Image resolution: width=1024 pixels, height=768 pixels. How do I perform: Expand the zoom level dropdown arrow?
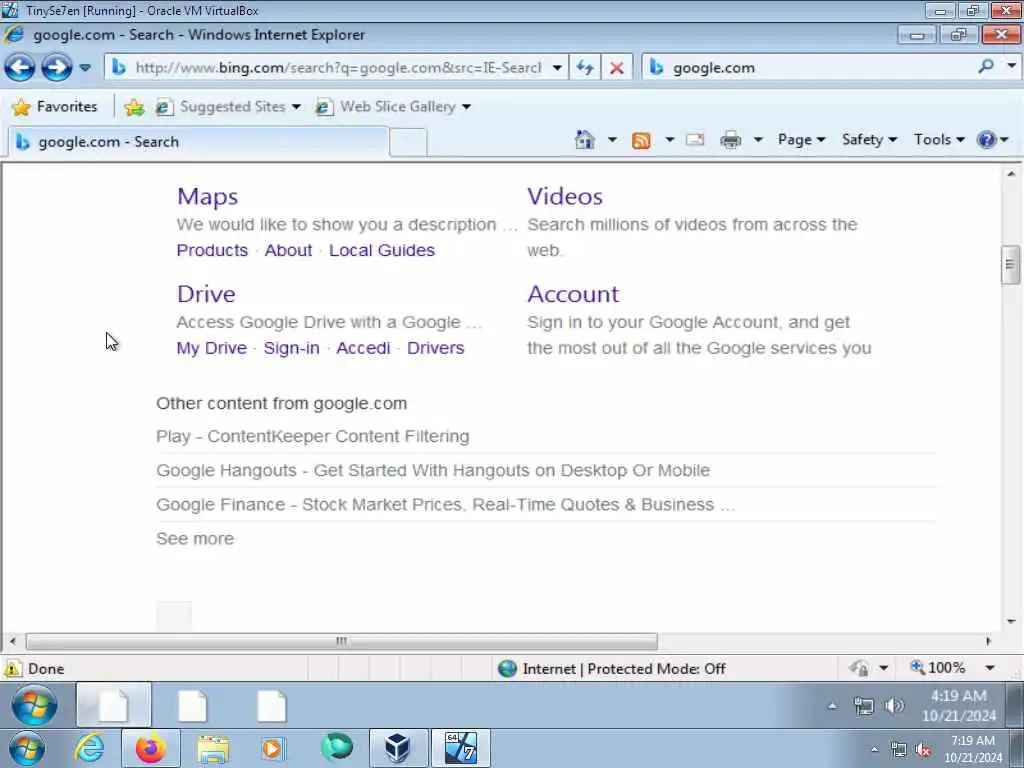pos(990,668)
